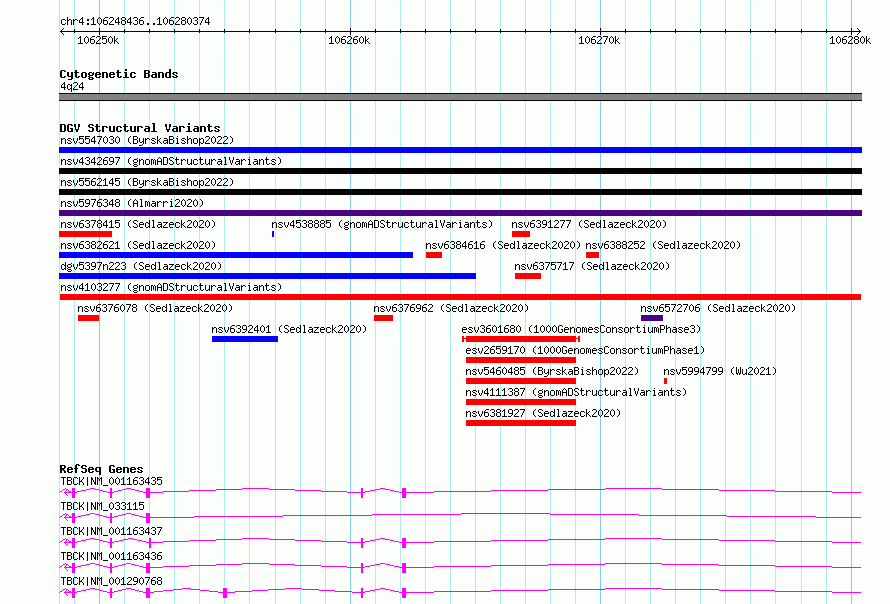Select the nsv6384616 Sedlazeck2020 label

503,245
